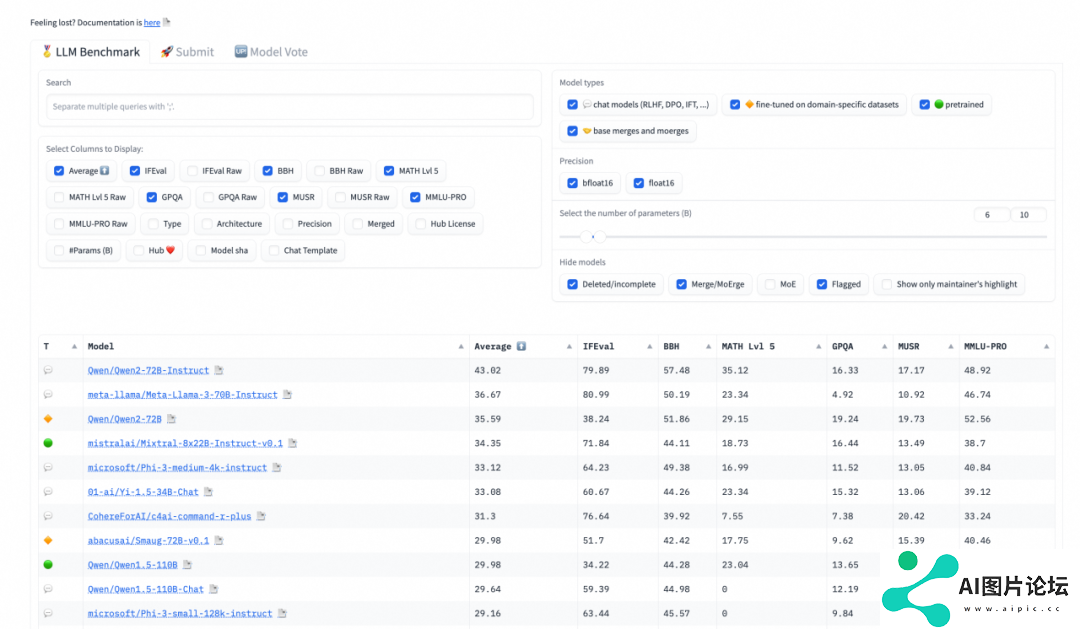The height and width of the screenshot is (629, 1080).
Task: Click orange diamond type icon for Qwen2-72B row
Action: [x=48, y=419]
